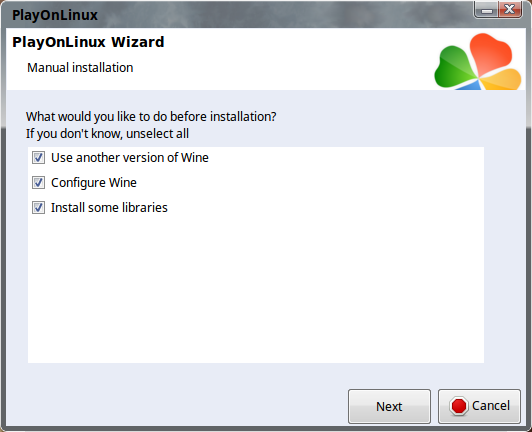
Task: Click the orange petal of the logo
Action: [501, 80]
